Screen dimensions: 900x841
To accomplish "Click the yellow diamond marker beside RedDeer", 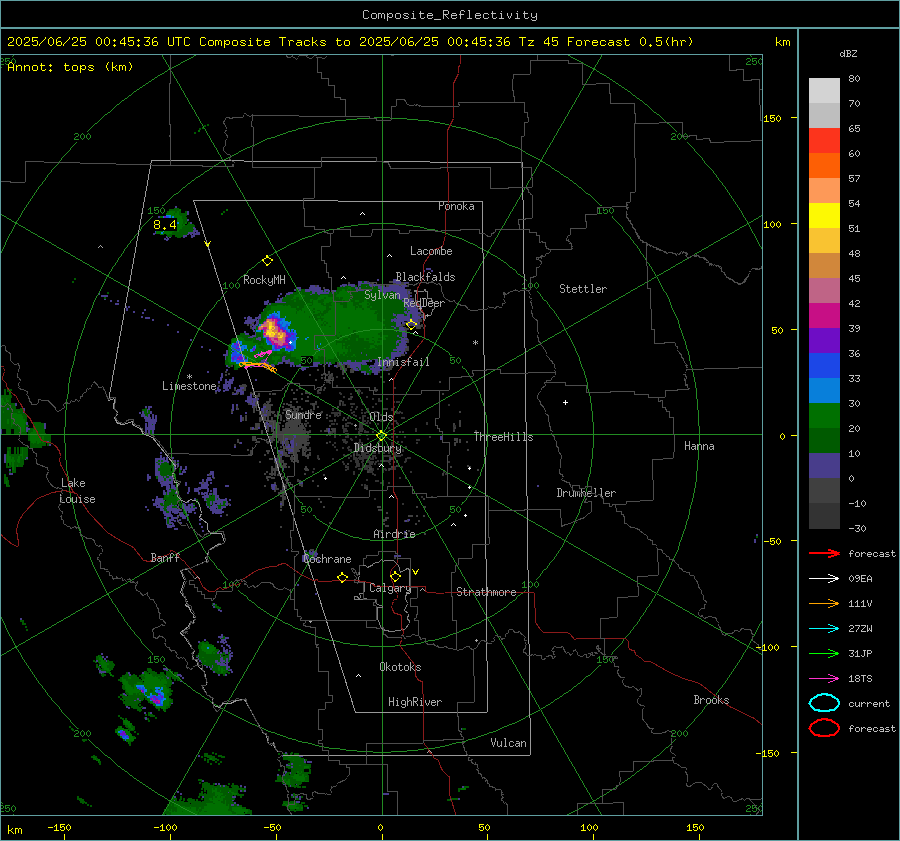I will (411, 325).
